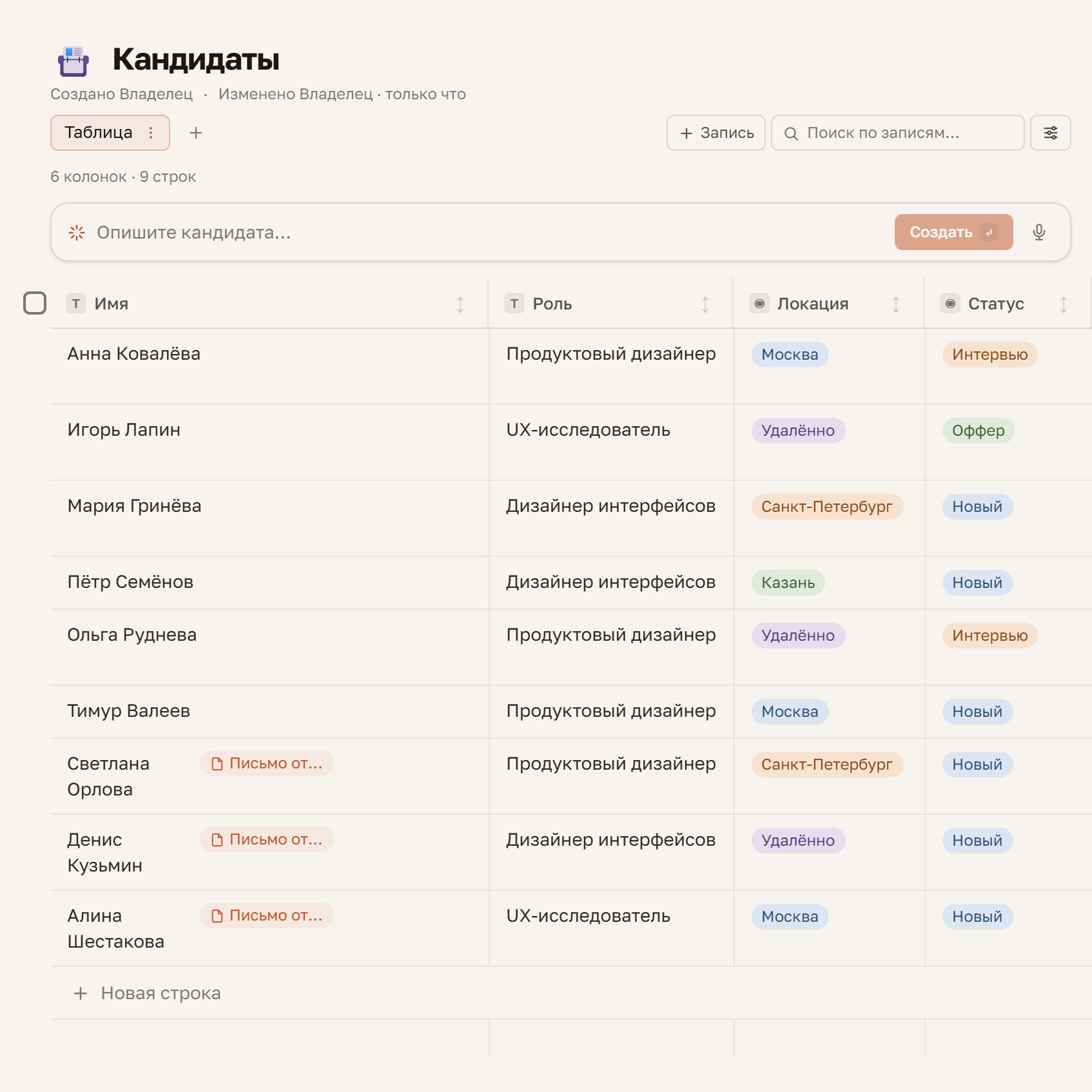Sort by the Имя column arrows
Screen dimensions: 1092x1092
pyautogui.click(x=460, y=304)
